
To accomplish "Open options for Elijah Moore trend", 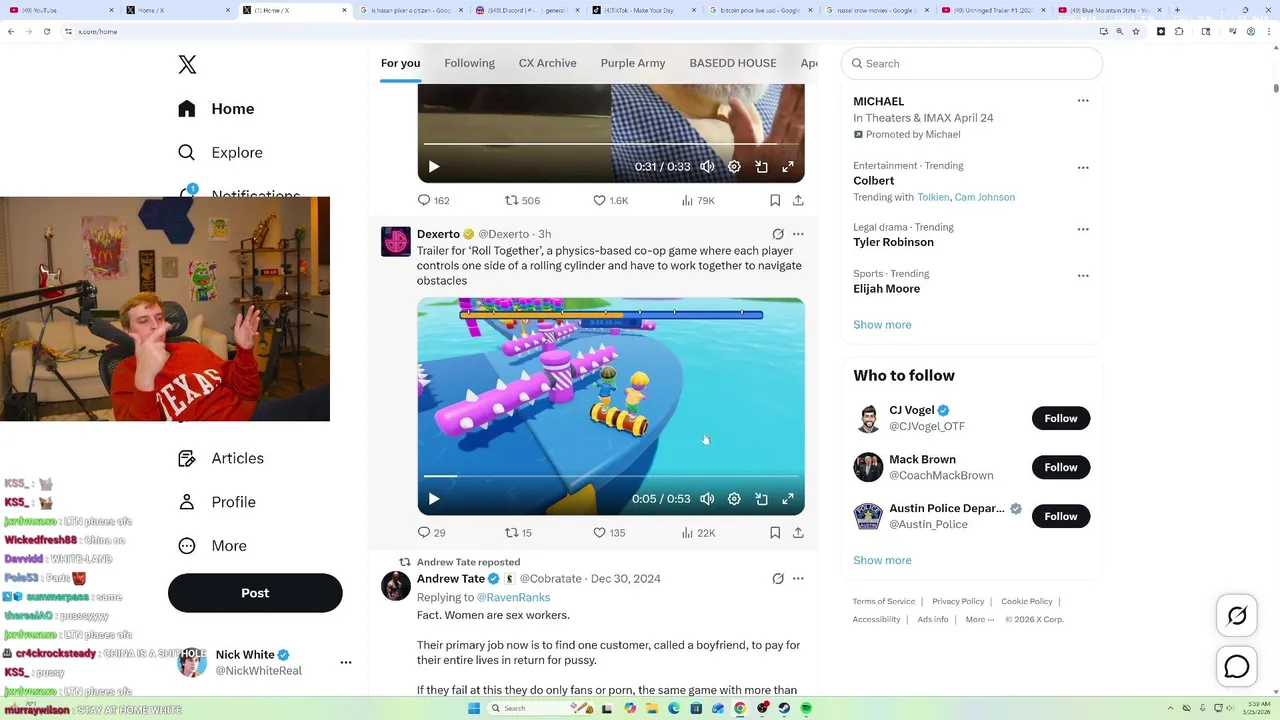I will [1083, 276].
